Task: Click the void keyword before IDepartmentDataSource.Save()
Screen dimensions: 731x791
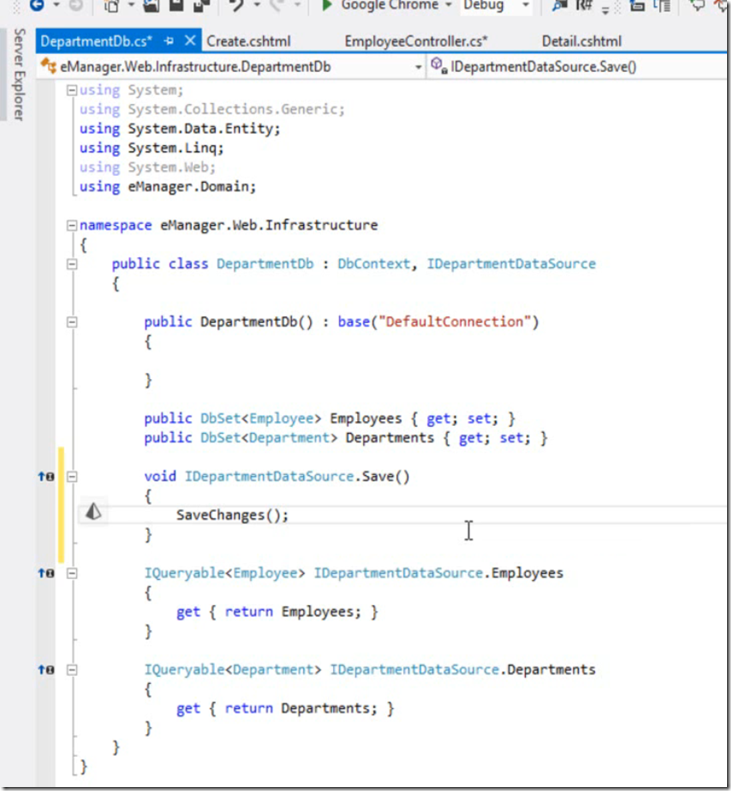Action: 160,477
